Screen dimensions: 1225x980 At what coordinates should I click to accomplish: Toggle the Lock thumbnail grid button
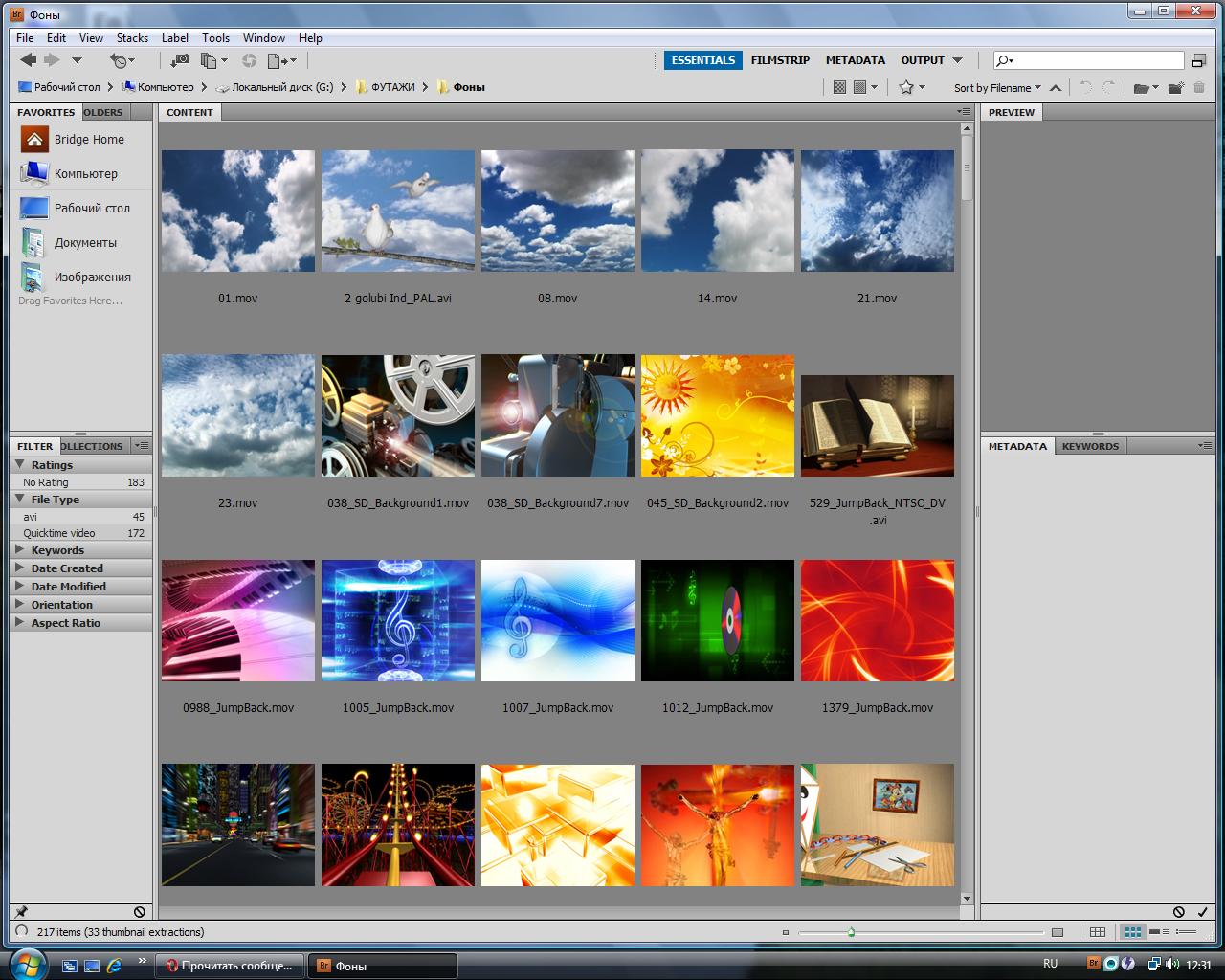(1098, 932)
